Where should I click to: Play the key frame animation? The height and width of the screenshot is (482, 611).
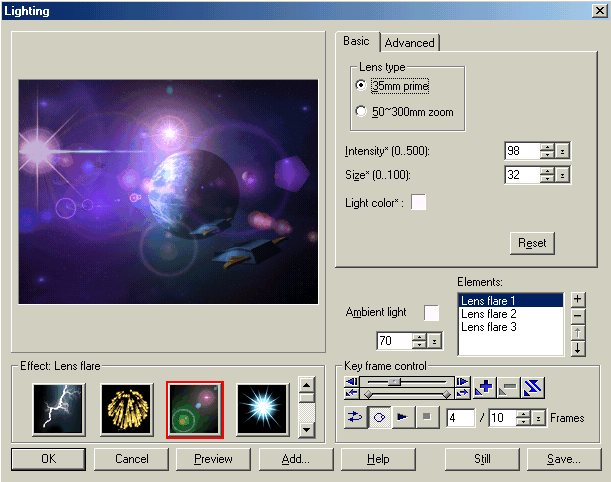[403, 417]
